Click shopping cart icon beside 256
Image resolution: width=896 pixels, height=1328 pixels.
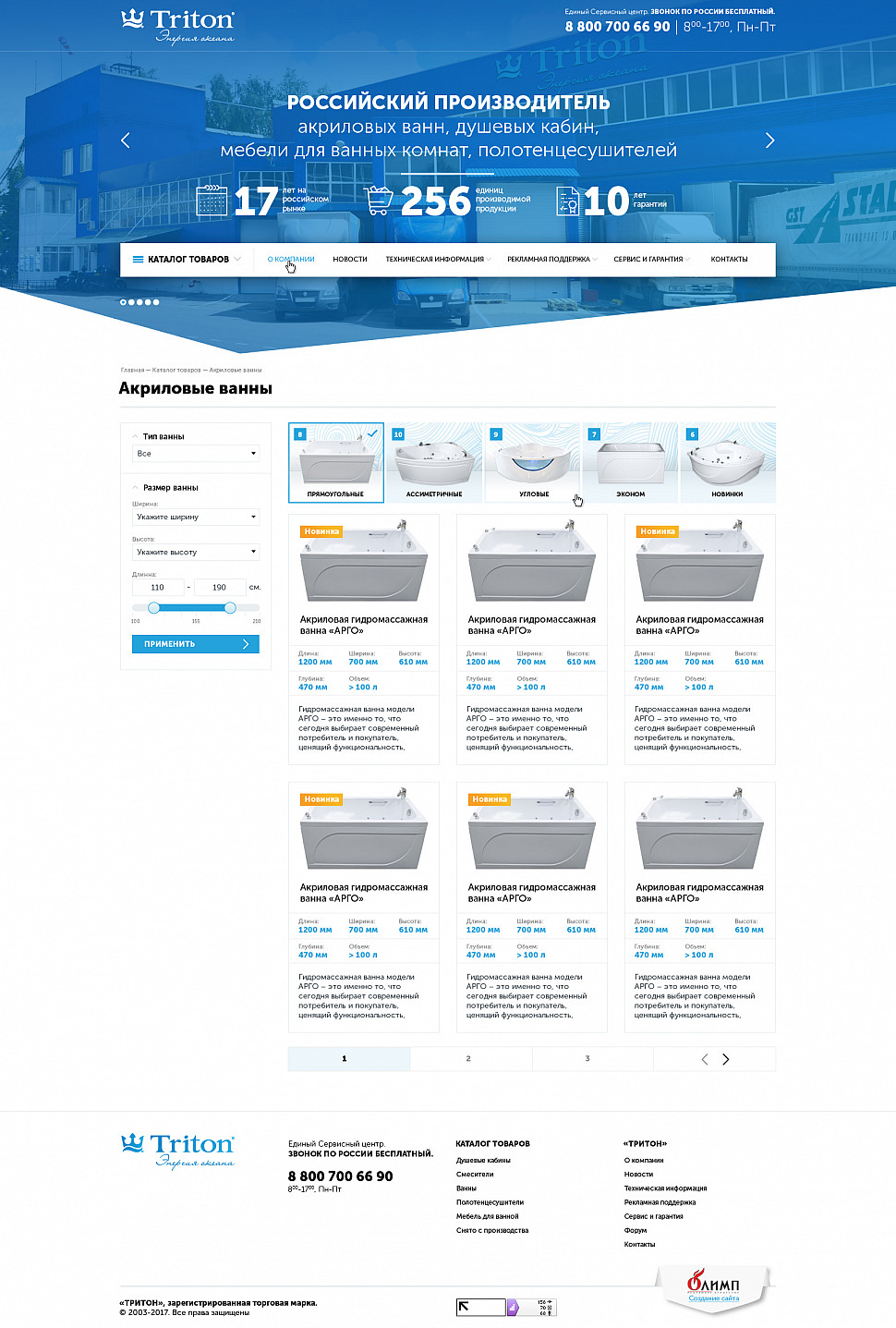379,201
